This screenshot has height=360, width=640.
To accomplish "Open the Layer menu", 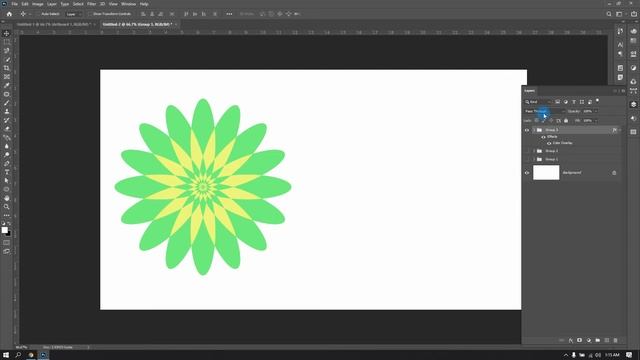I will (52, 4).
